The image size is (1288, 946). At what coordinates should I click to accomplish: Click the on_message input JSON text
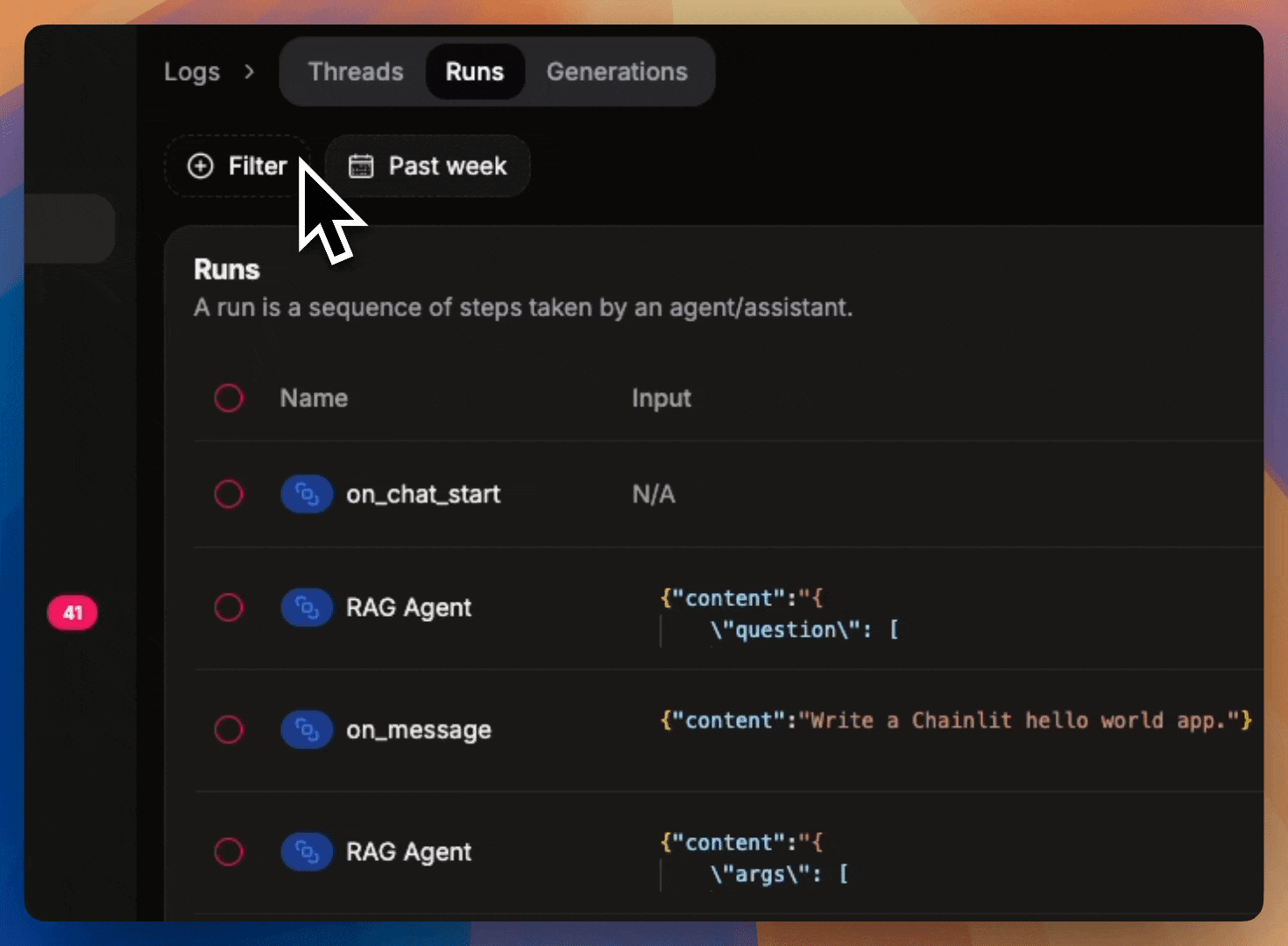tap(955, 720)
